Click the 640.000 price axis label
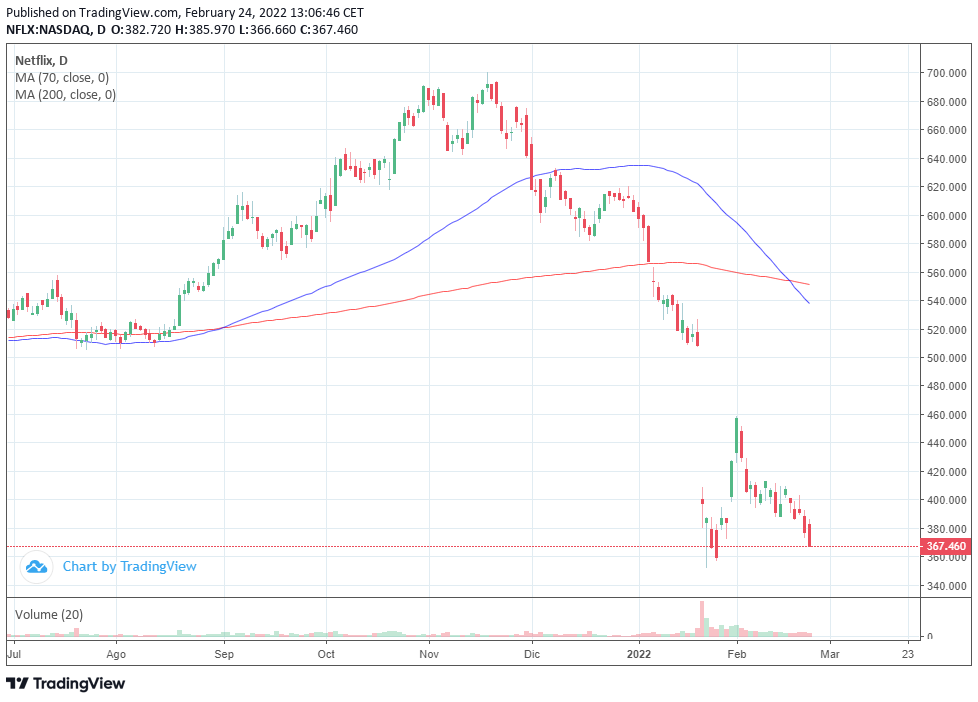 tap(947, 158)
